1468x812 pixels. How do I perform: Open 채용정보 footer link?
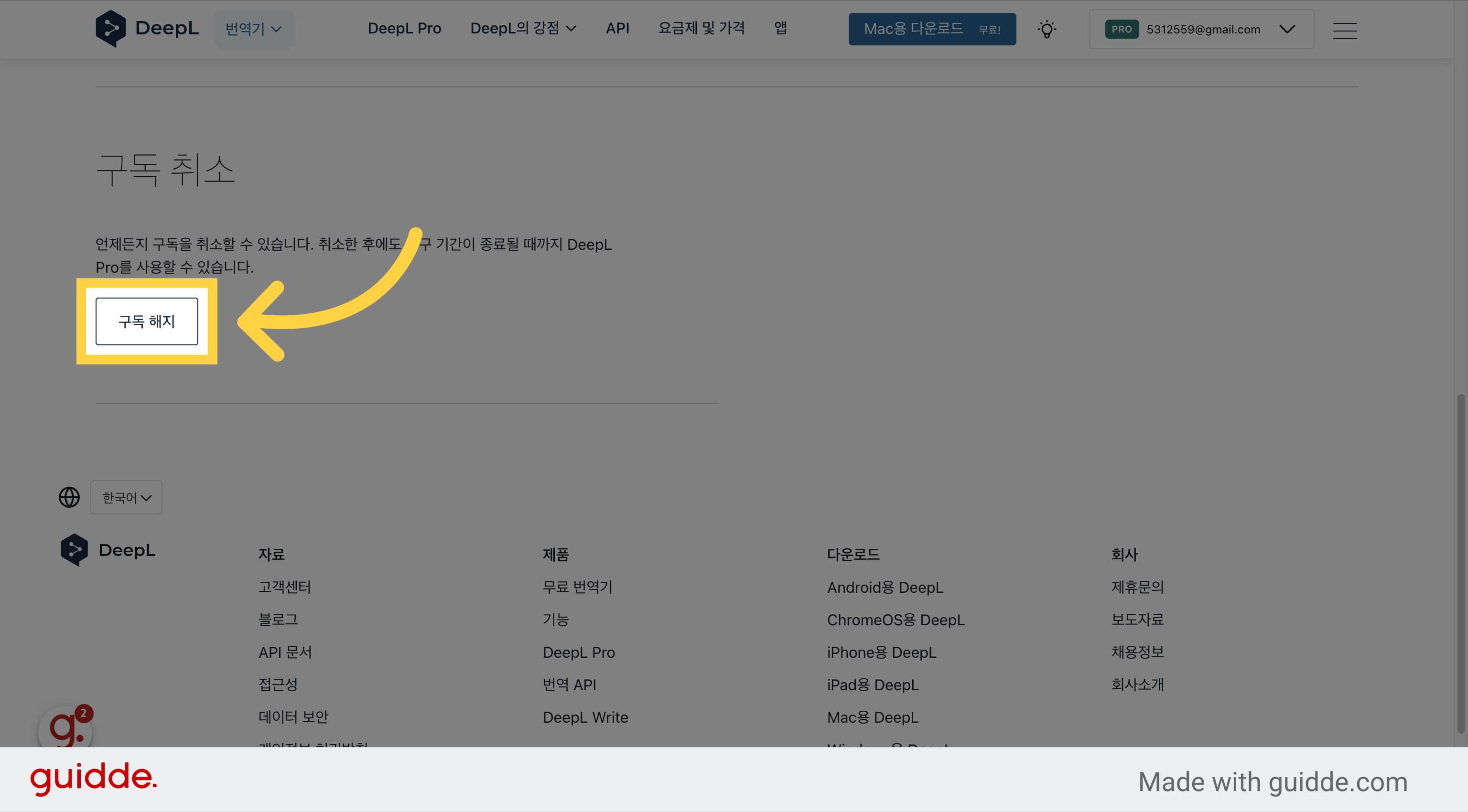(x=1137, y=652)
